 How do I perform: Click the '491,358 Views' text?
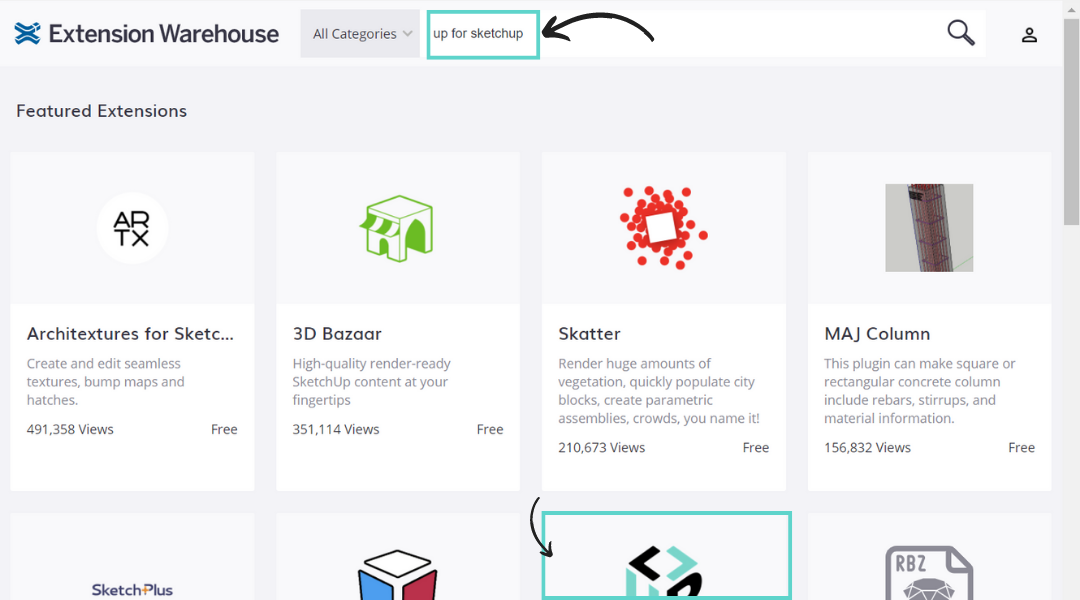click(70, 429)
